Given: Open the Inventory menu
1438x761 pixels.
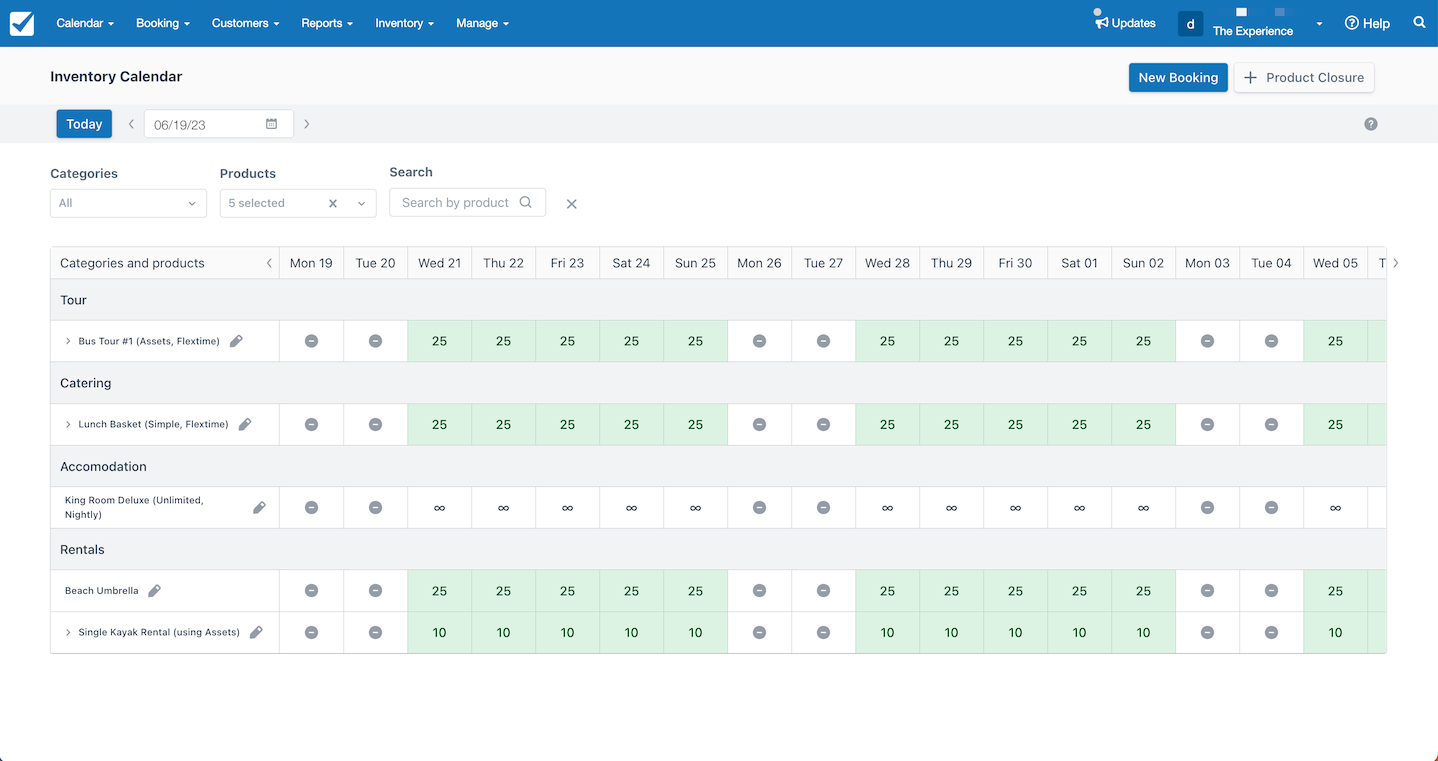Looking at the screenshot, I should click(404, 23).
